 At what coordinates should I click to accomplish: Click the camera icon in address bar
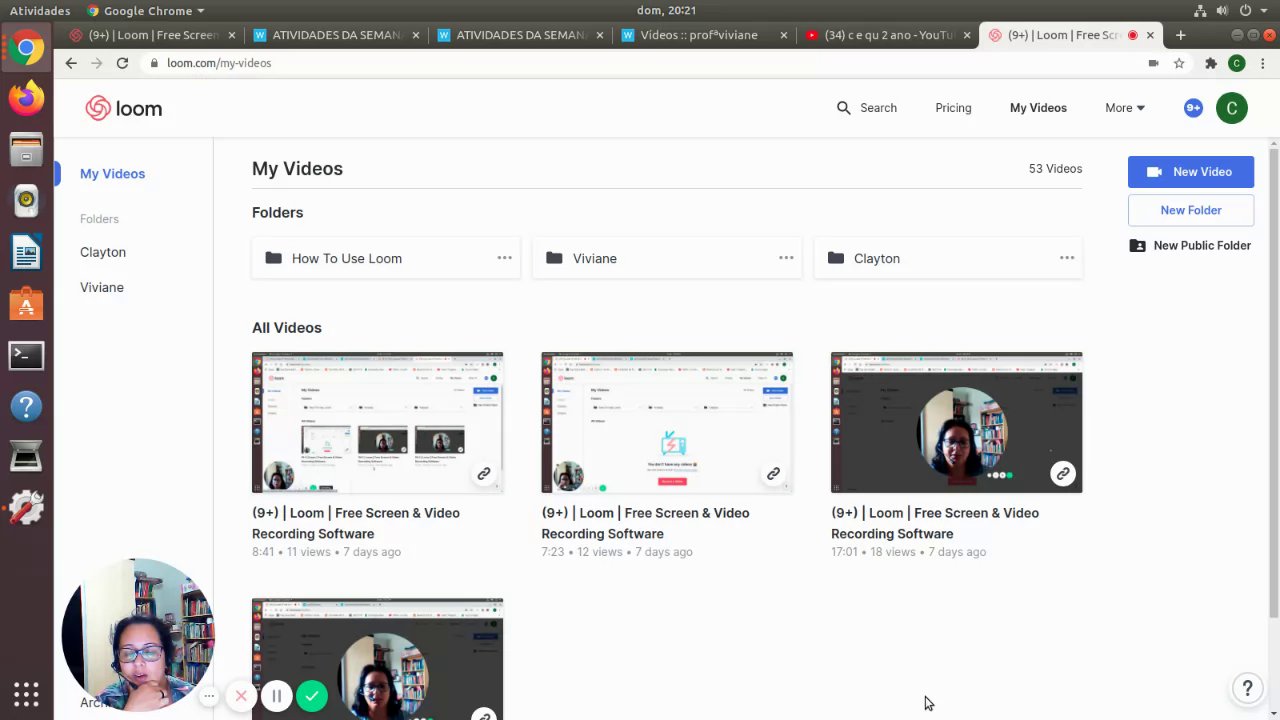pos(1153,63)
